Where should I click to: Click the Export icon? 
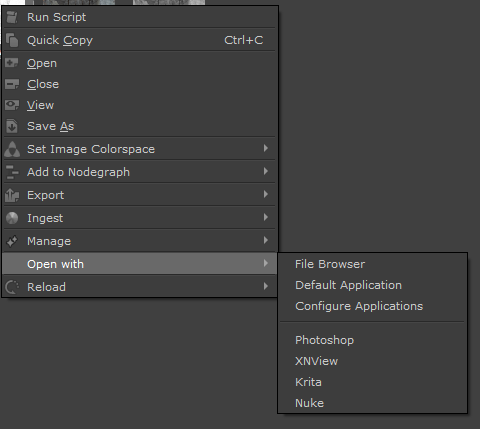pyautogui.click(x=12, y=195)
